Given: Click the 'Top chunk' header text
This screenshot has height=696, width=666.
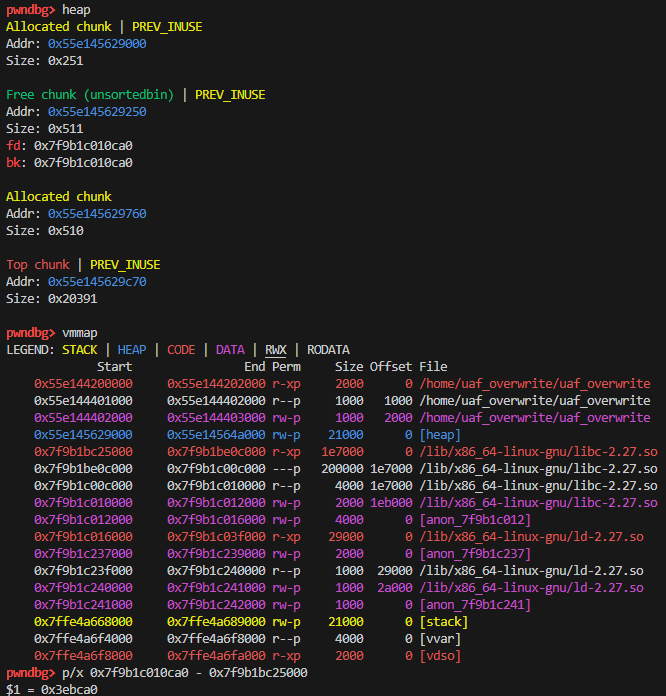Looking at the screenshot, I should pos(38,265).
